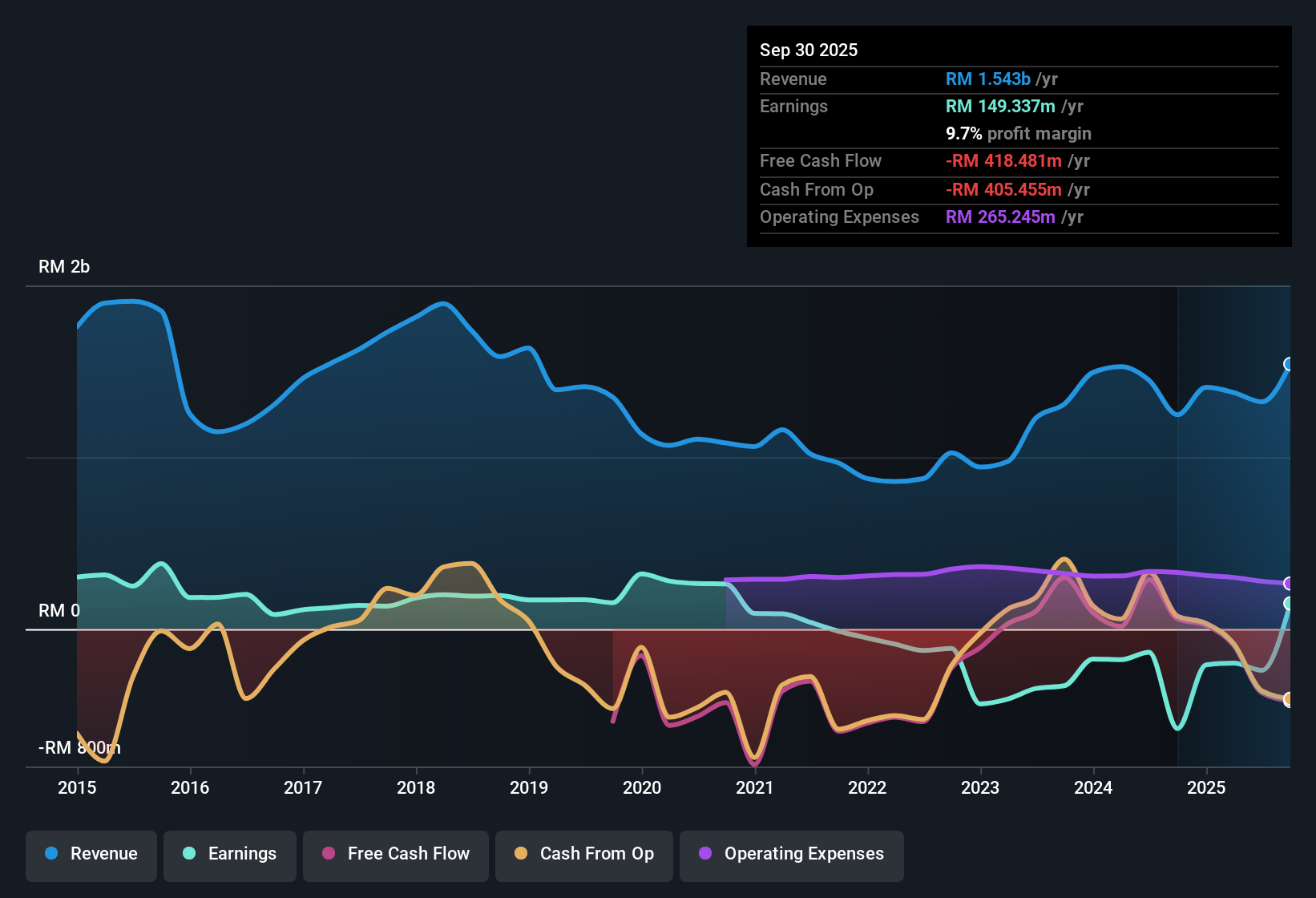
Task: Toggle the Cash From Op legend chip
Action: [x=583, y=854]
